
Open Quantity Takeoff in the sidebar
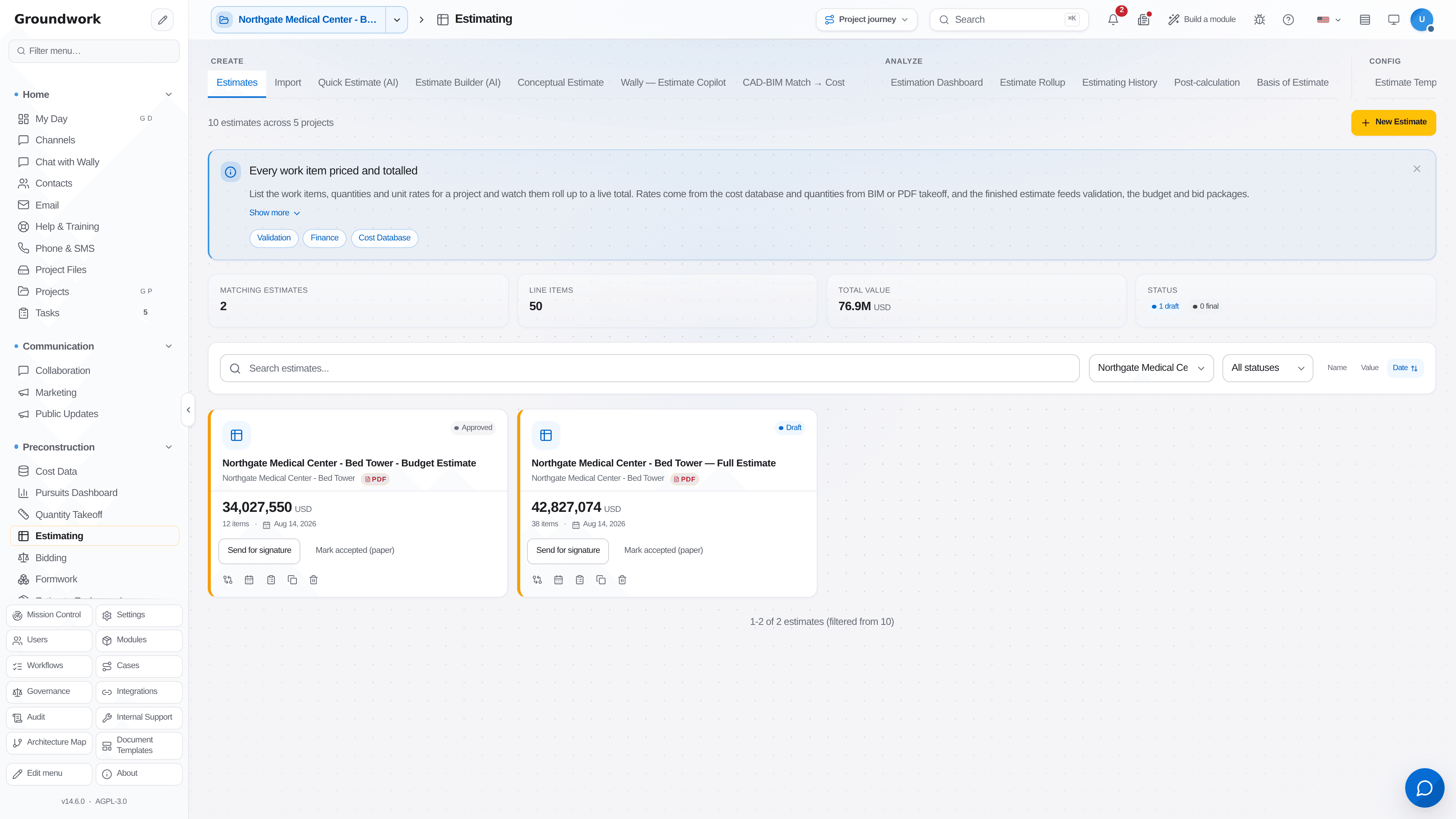pos(94,515)
